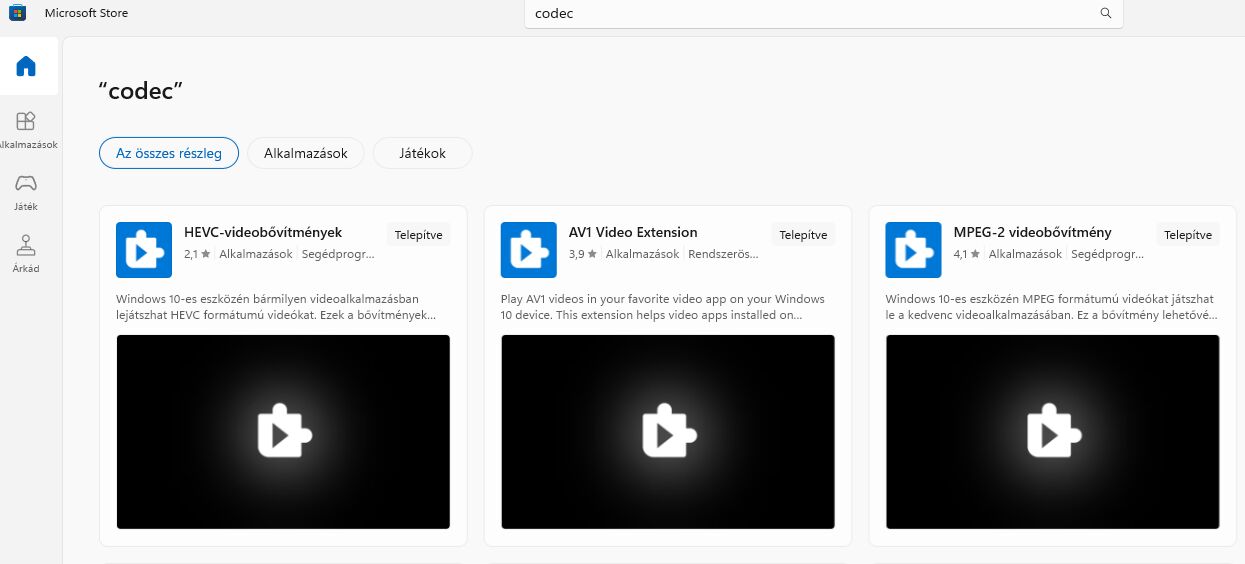
Task: Open the Alkalmazások sidebar section
Action: [26, 130]
